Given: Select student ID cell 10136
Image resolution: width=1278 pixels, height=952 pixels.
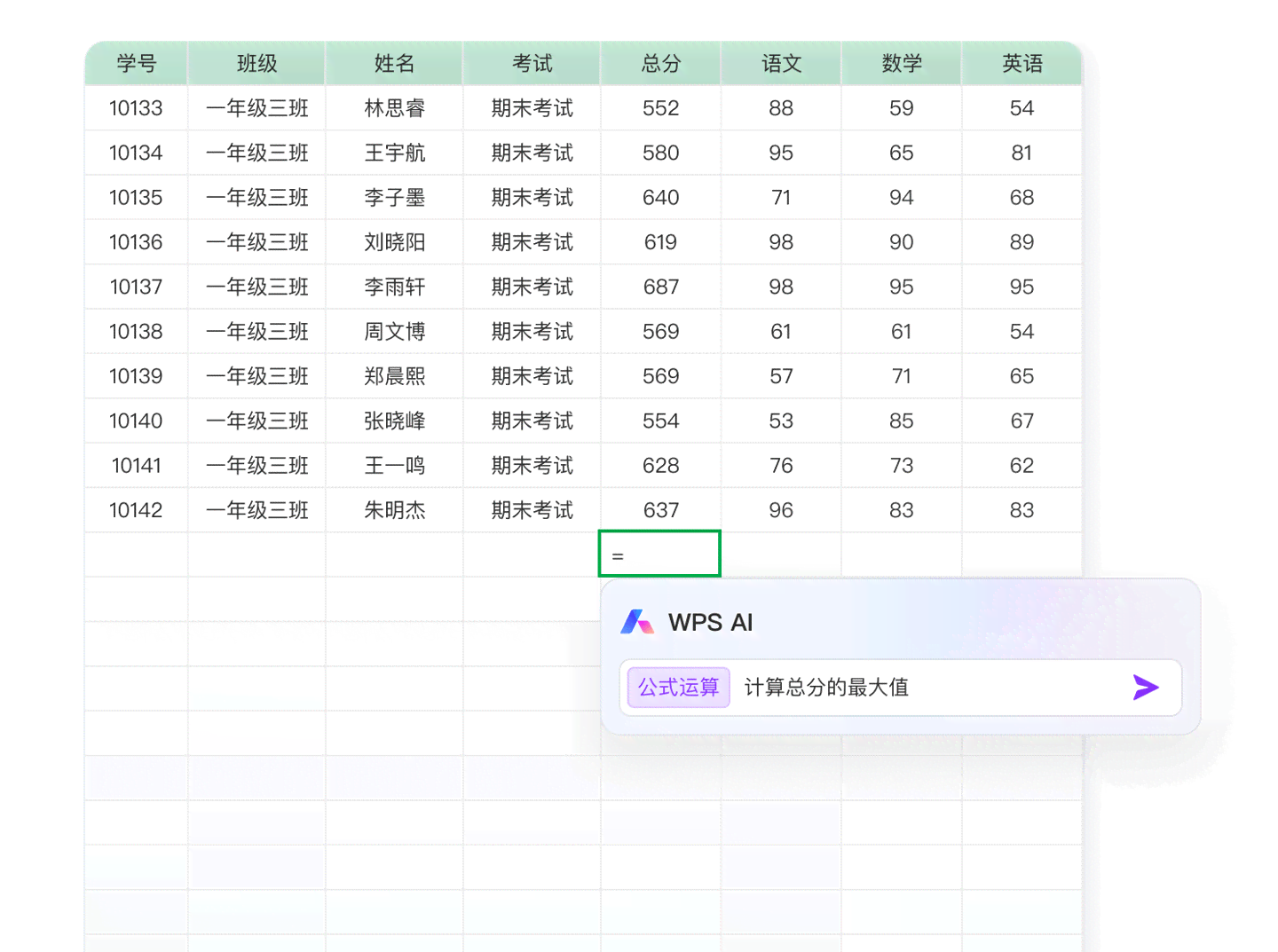Looking at the screenshot, I should (x=137, y=242).
